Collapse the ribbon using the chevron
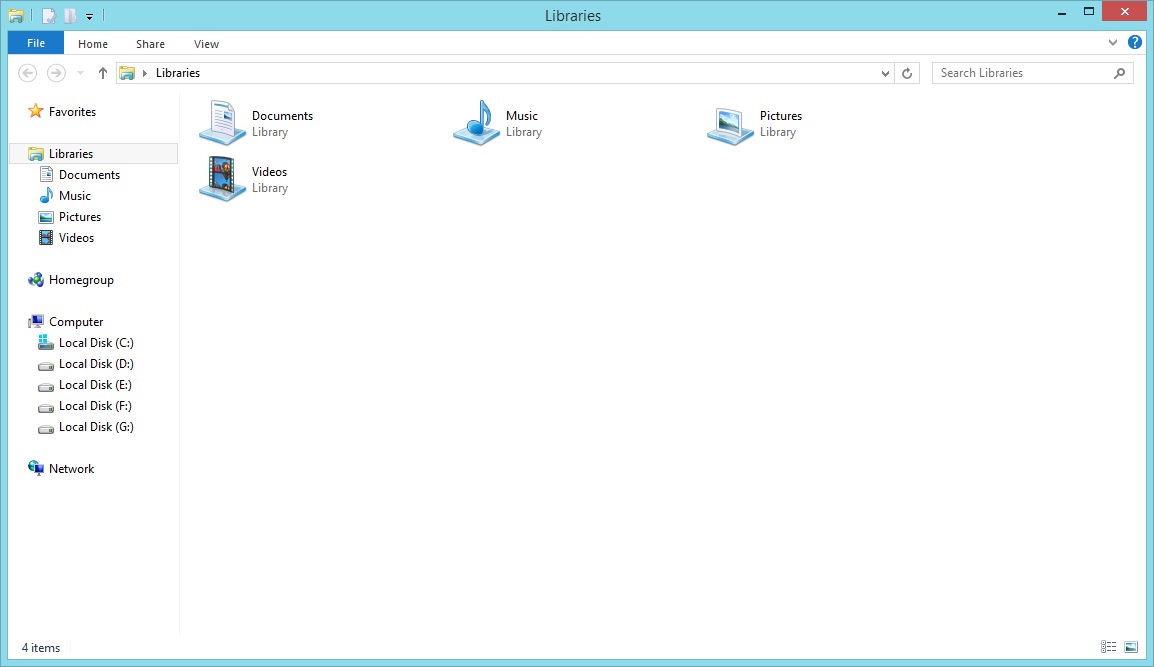Screen dimensions: 1154x667 coord(1112,43)
